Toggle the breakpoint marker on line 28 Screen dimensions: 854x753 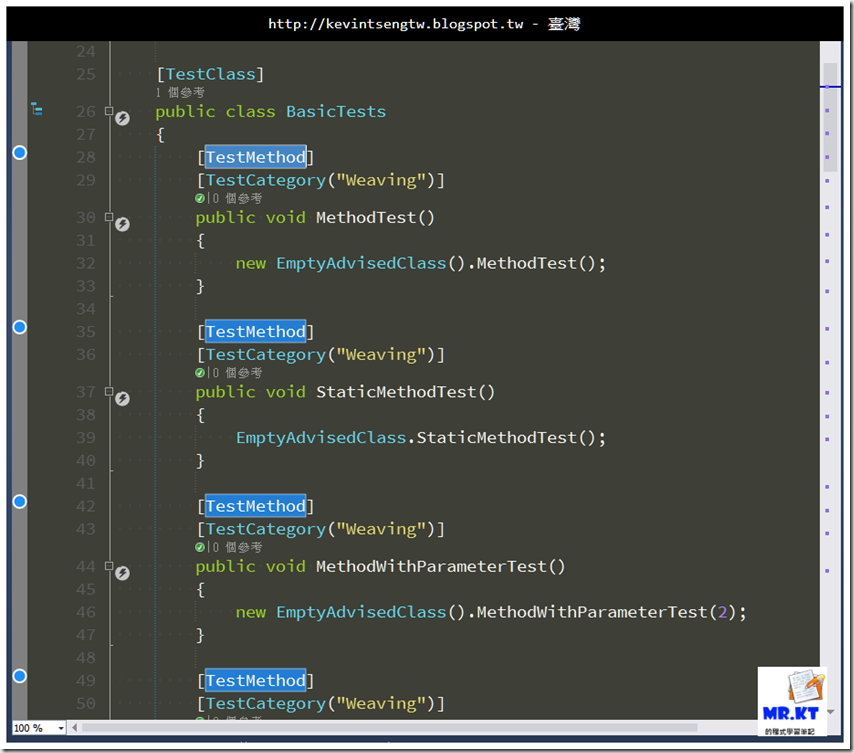pyautogui.click(x=20, y=152)
